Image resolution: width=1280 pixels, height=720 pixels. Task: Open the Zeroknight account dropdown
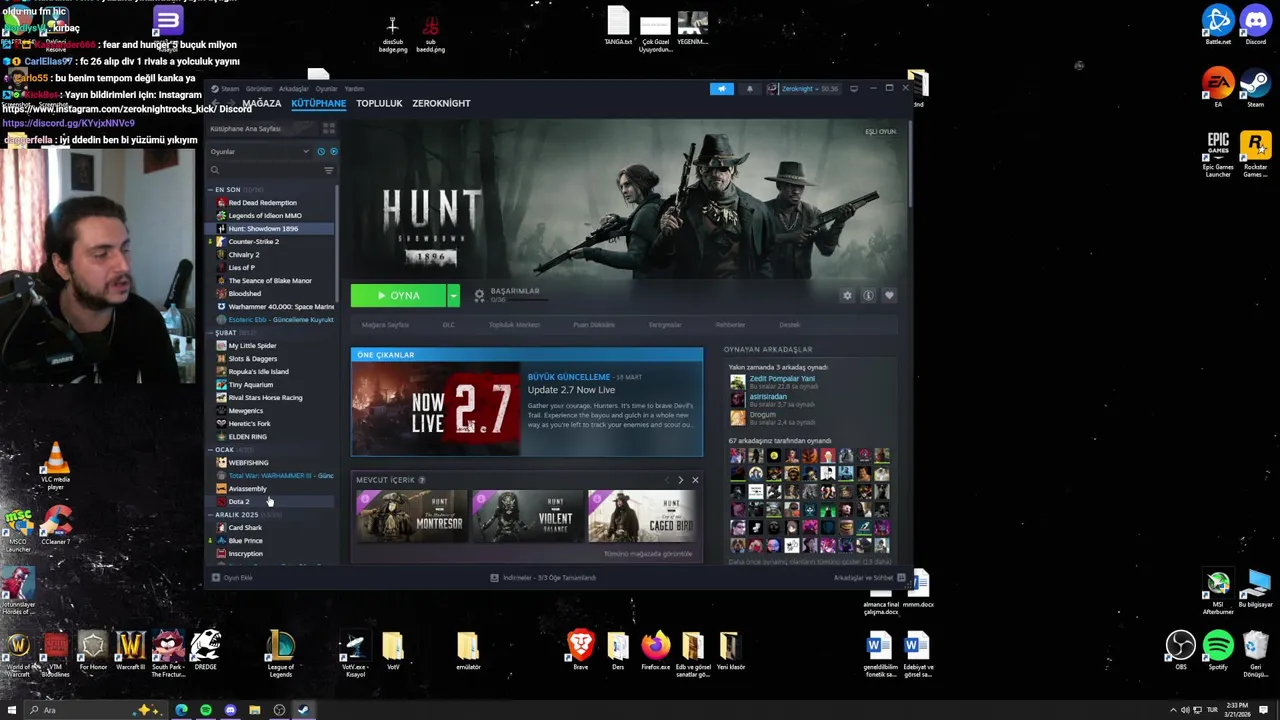(x=803, y=89)
